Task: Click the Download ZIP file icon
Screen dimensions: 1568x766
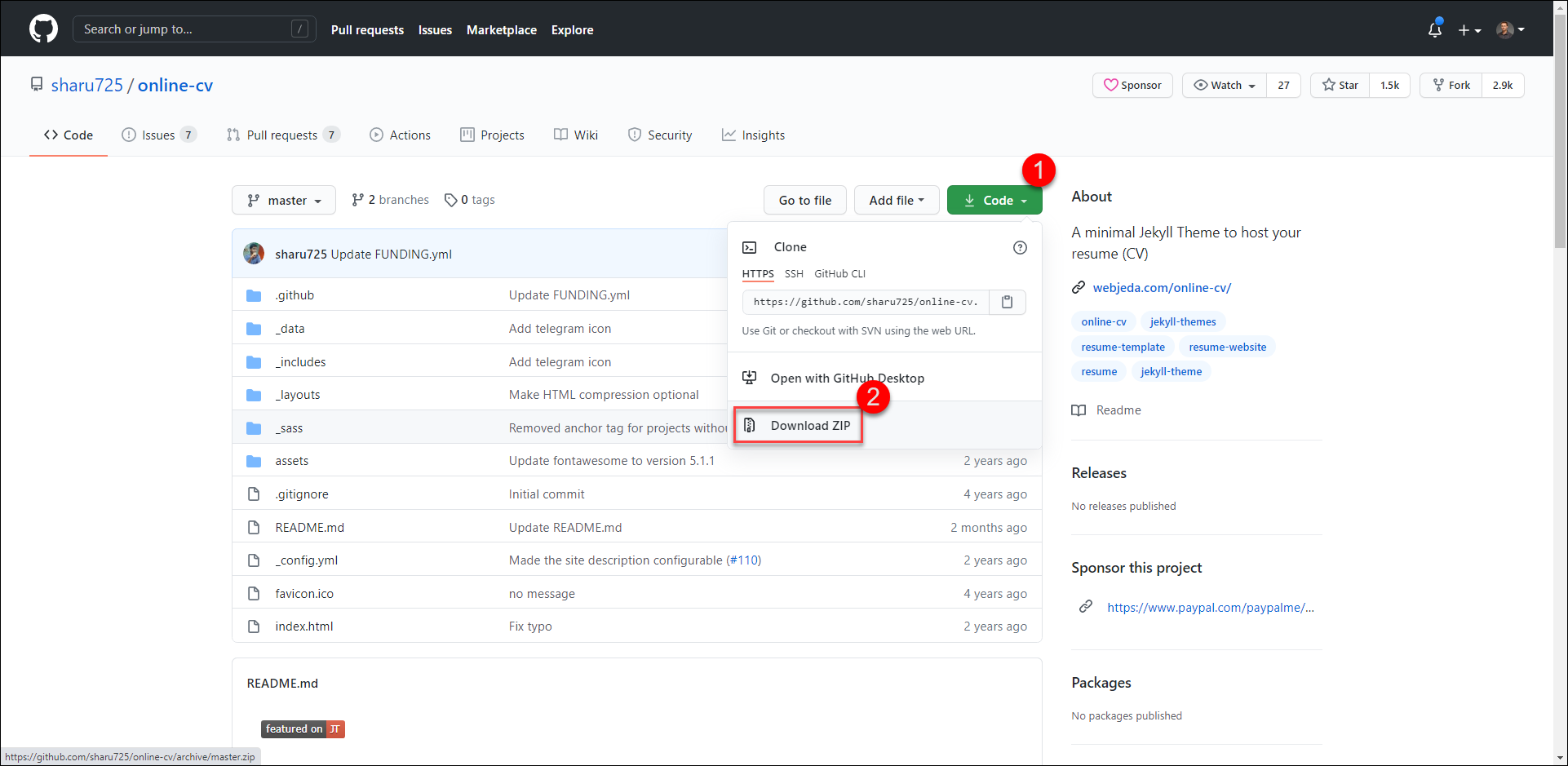Action: point(749,425)
